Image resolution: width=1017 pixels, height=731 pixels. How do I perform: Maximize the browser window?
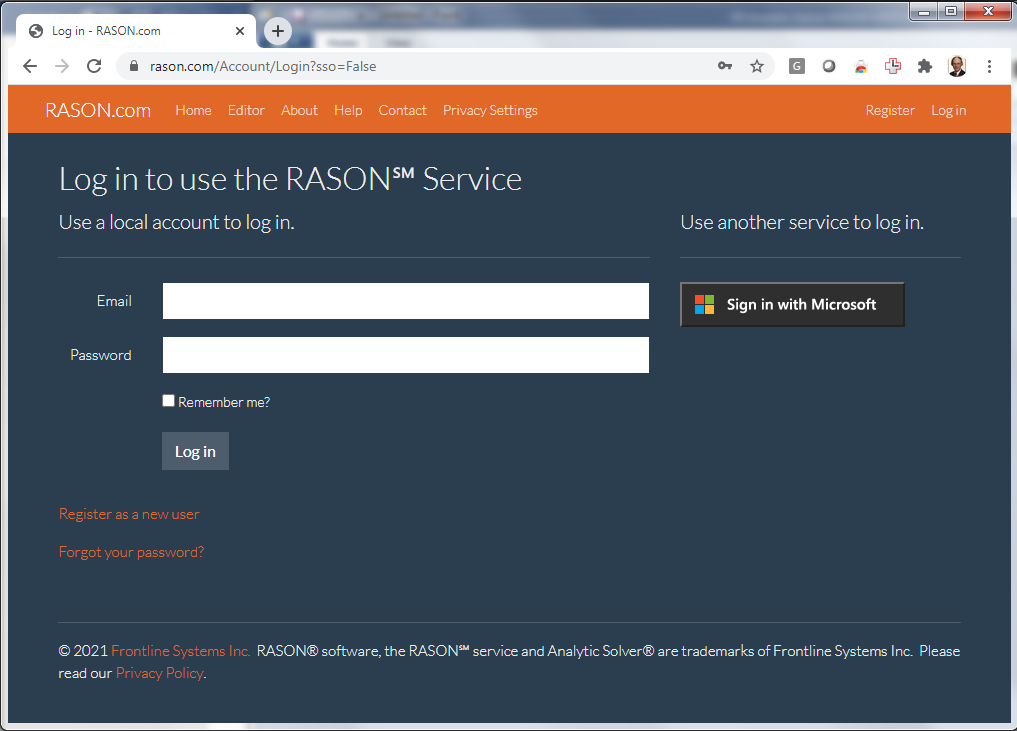951,11
